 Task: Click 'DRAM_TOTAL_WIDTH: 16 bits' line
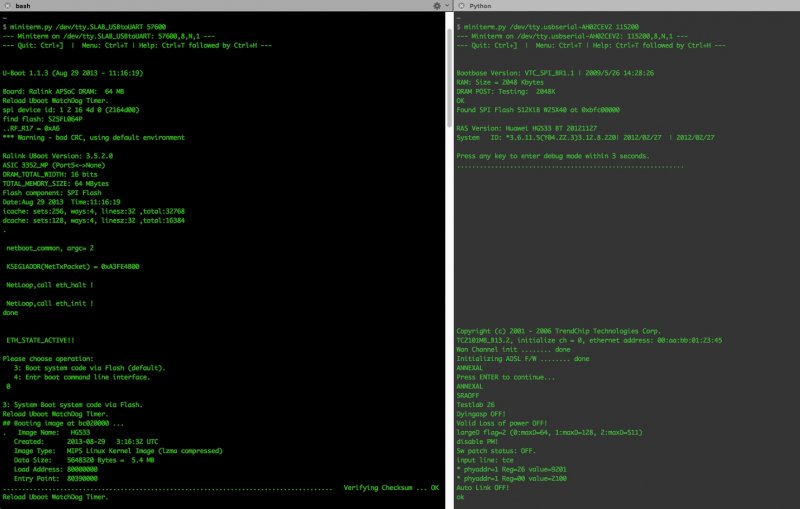[50, 174]
